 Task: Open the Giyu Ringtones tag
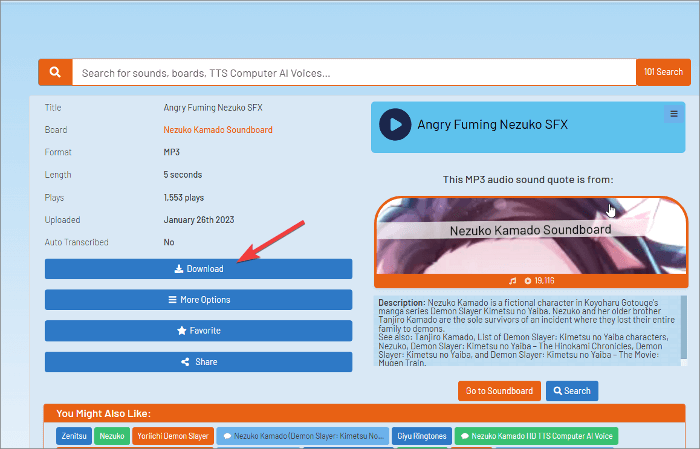[x=421, y=437]
